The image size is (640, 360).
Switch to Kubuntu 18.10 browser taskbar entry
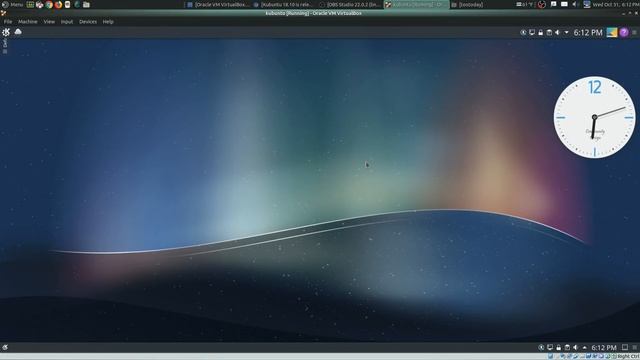click(283, 4)
